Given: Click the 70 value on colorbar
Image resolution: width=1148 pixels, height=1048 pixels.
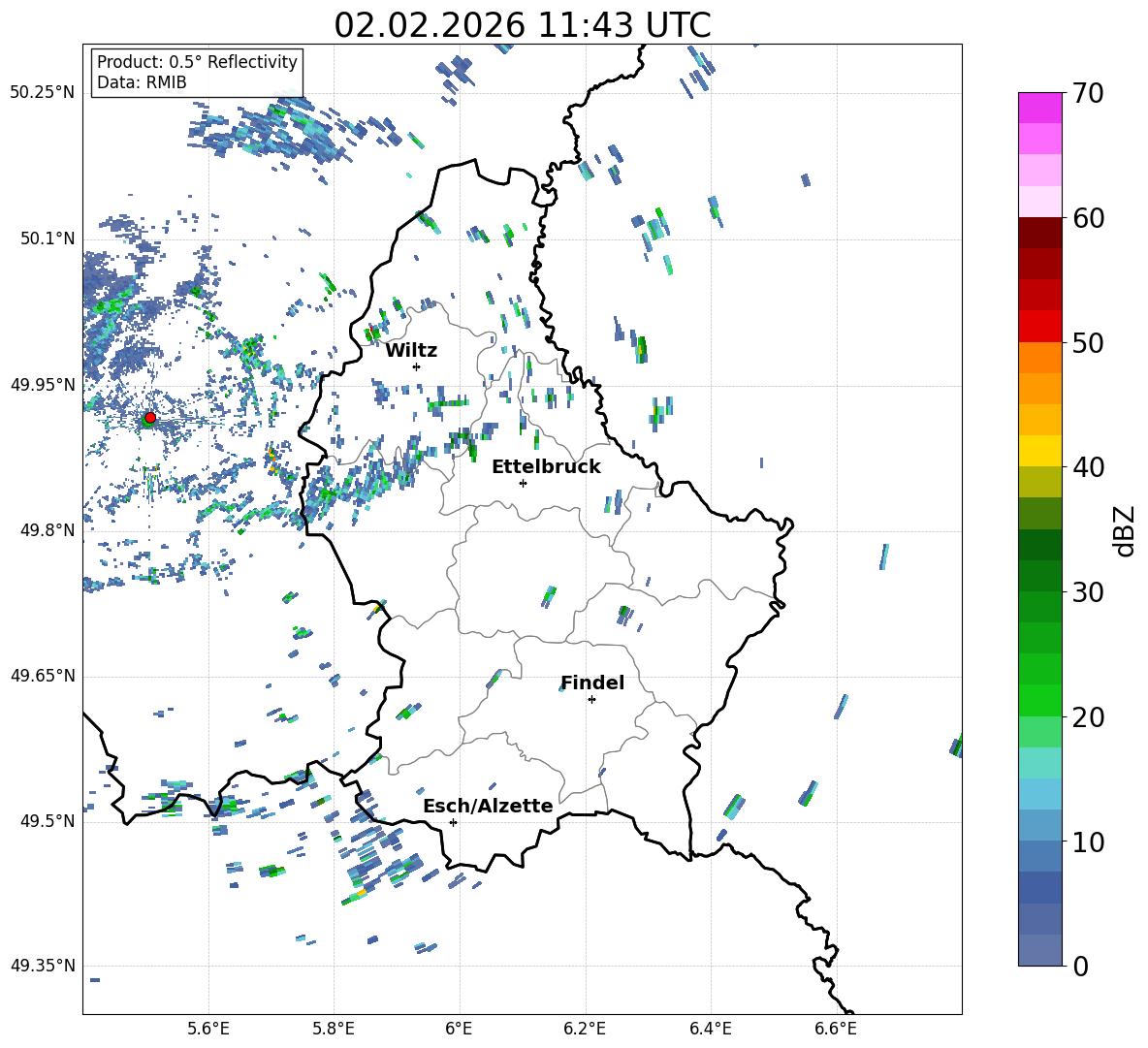Looking at the screenshot, I should (1088, 94).
